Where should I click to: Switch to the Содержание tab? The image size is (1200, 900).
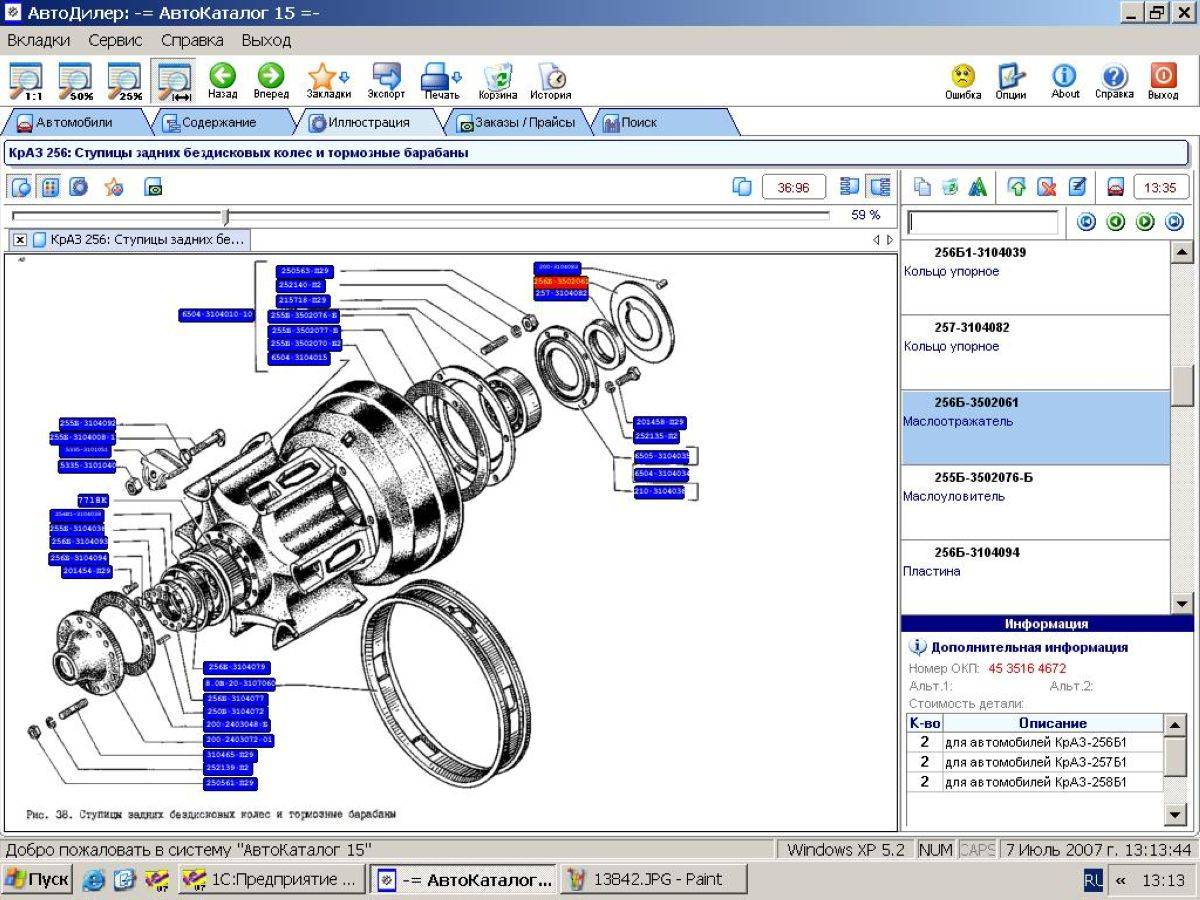click(220, 123)
